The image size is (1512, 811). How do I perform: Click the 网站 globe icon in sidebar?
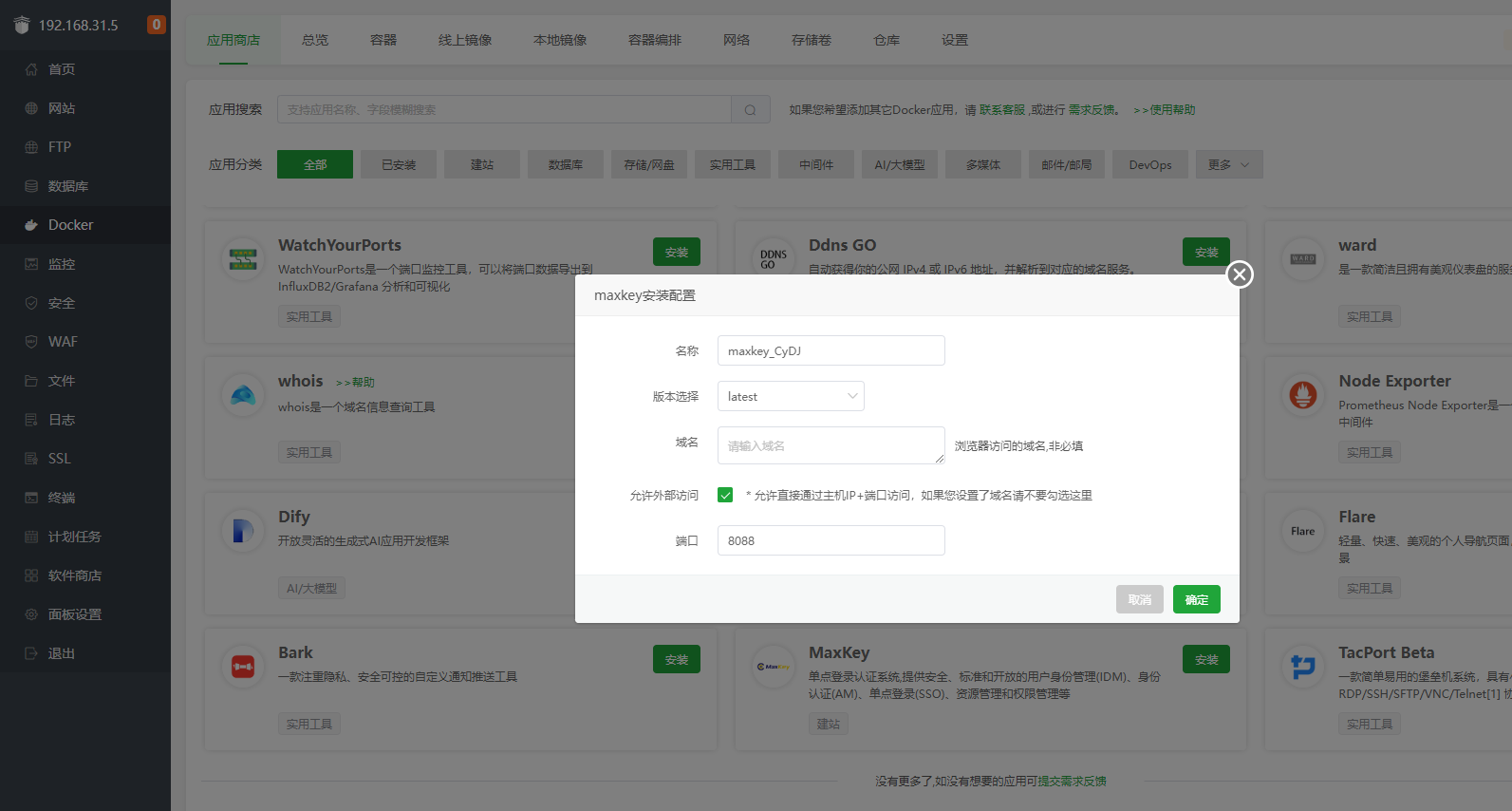click(31, 108)
